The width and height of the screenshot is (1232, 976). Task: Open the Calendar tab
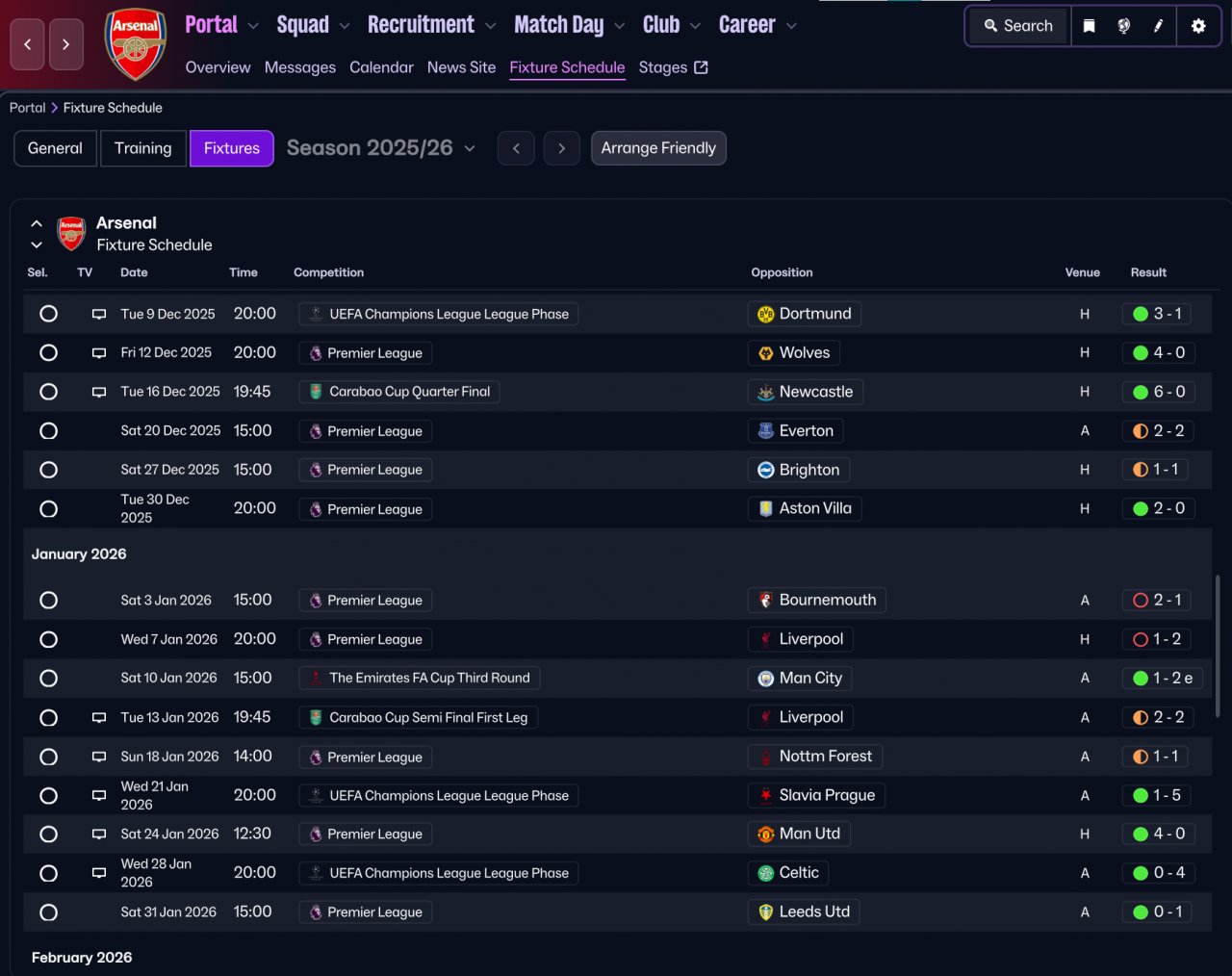pos(381,67)
